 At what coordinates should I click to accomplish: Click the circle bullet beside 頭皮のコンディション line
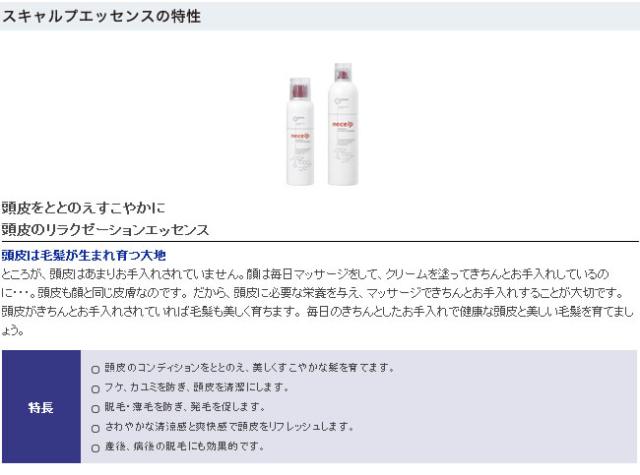tap(96, 369)
